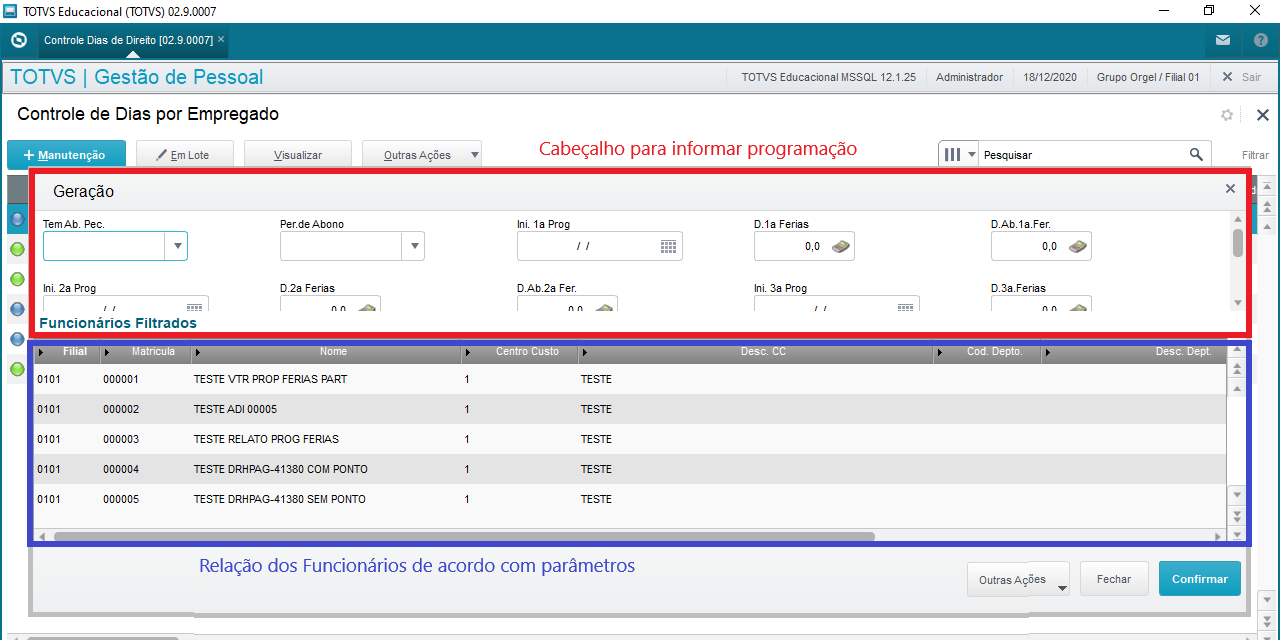The width and height of the screenshot is (1280, 640).
Task: Sort by the Desc. CC column header
Action: (x=755, y=352)
